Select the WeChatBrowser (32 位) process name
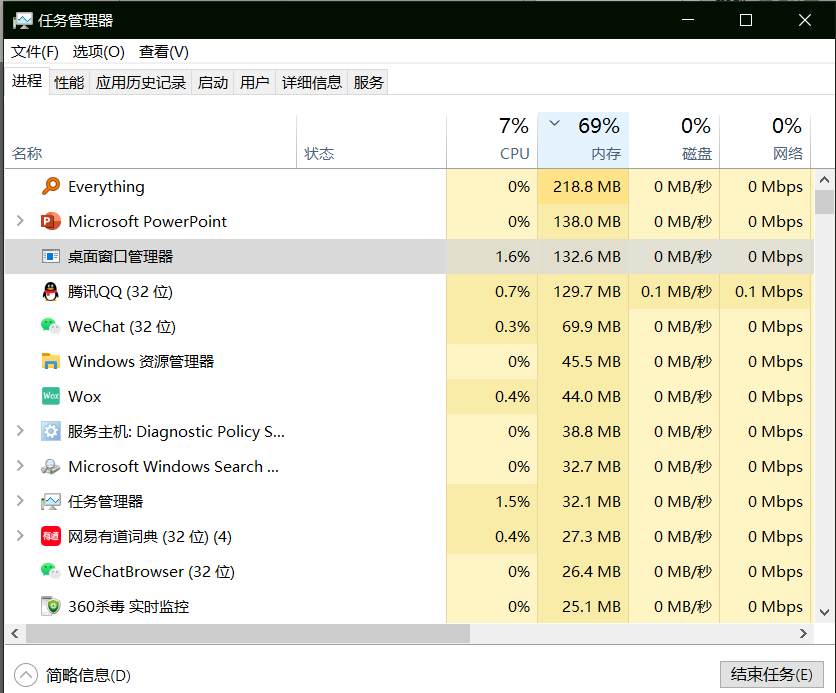Screen dimensions: 836x693 (x=151, y=571)
